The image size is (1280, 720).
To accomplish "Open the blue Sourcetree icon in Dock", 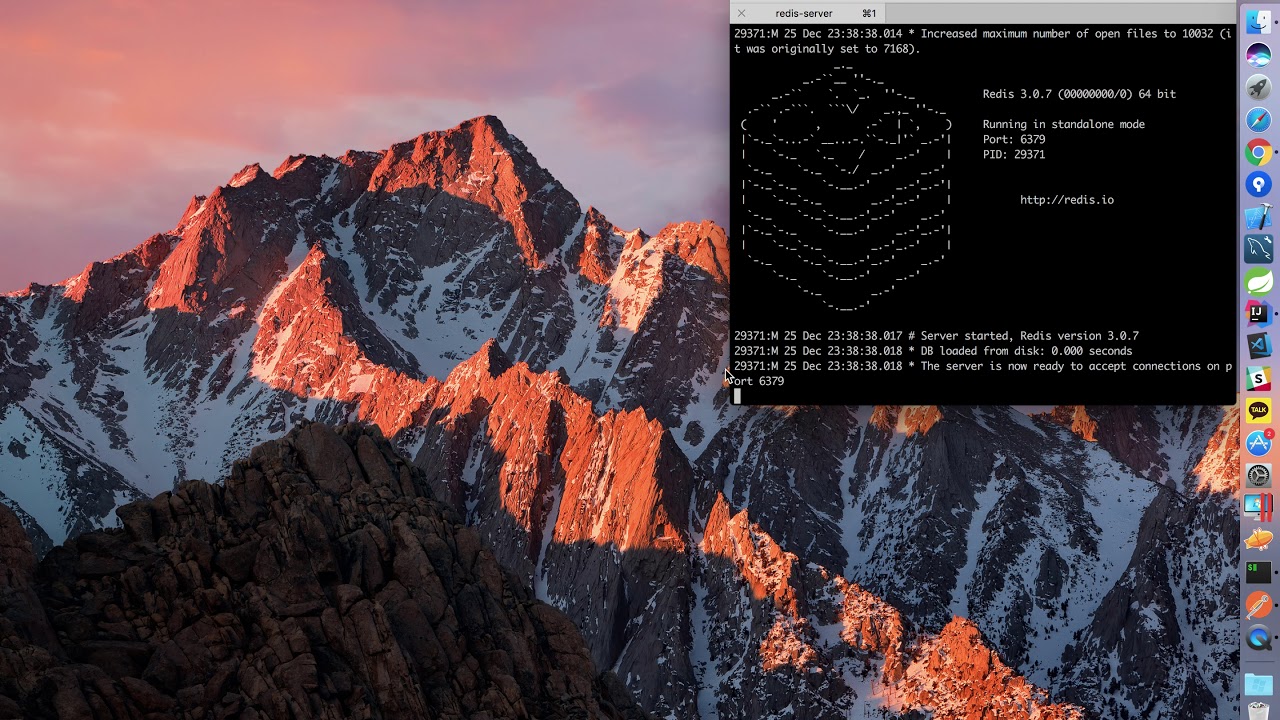I will click(1259, 184).
